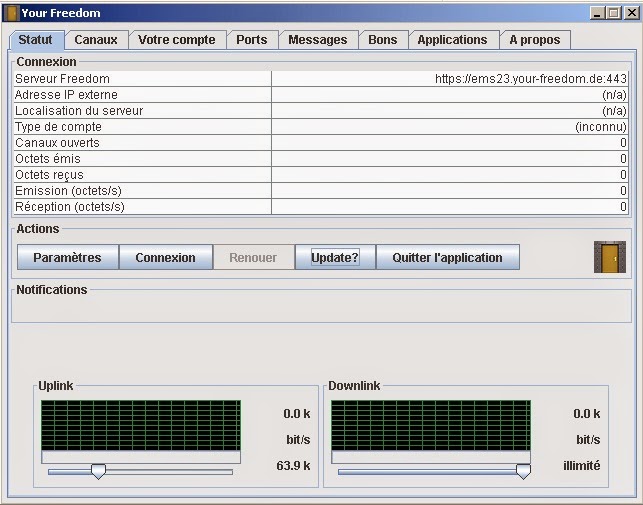This screenshot has width=643, height=505.
Task: Check for updates with Update? button
Action: [x=335, y=257]
